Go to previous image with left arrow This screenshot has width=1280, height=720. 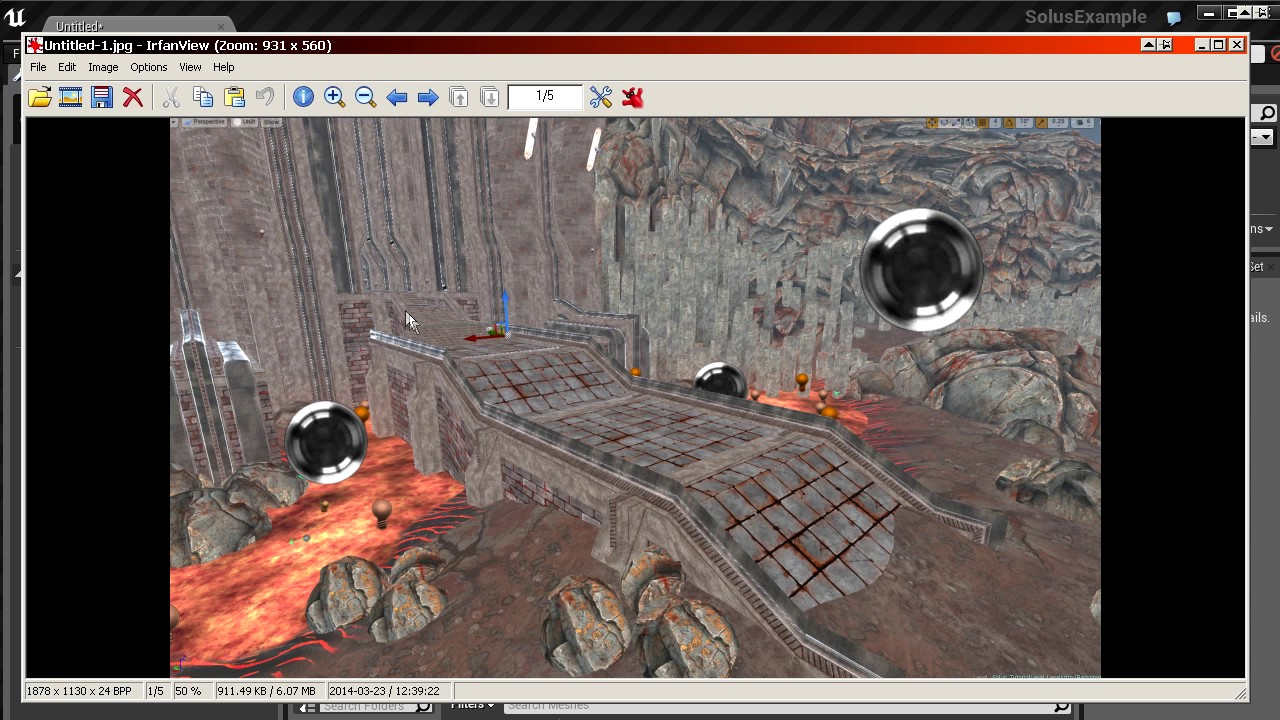click(x=396, y=97)
